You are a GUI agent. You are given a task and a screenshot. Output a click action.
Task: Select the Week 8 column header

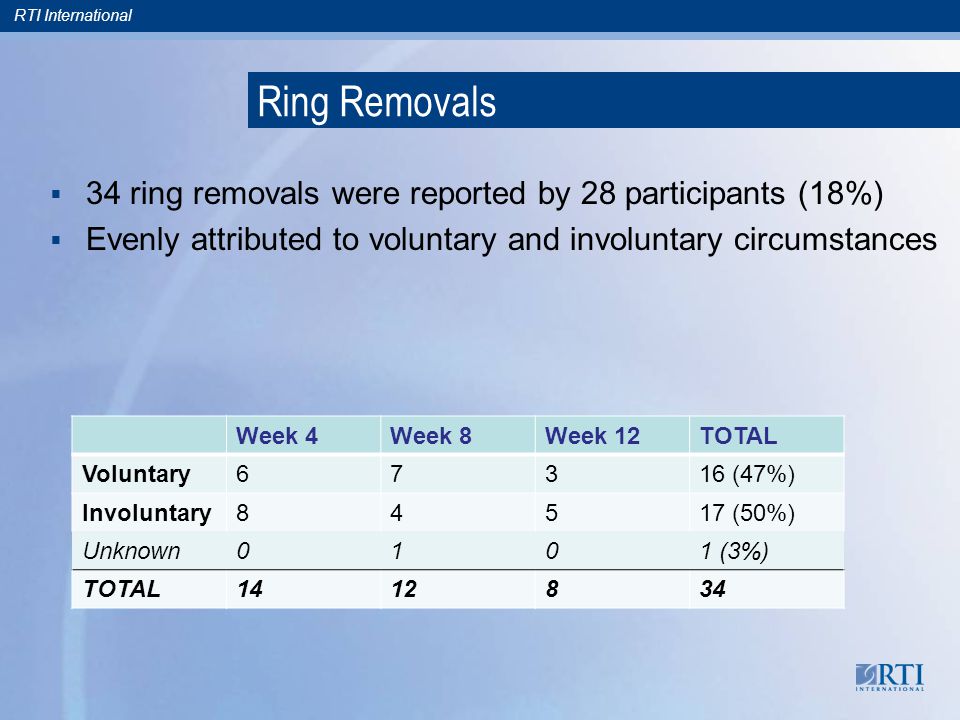[x=430, y=436]
